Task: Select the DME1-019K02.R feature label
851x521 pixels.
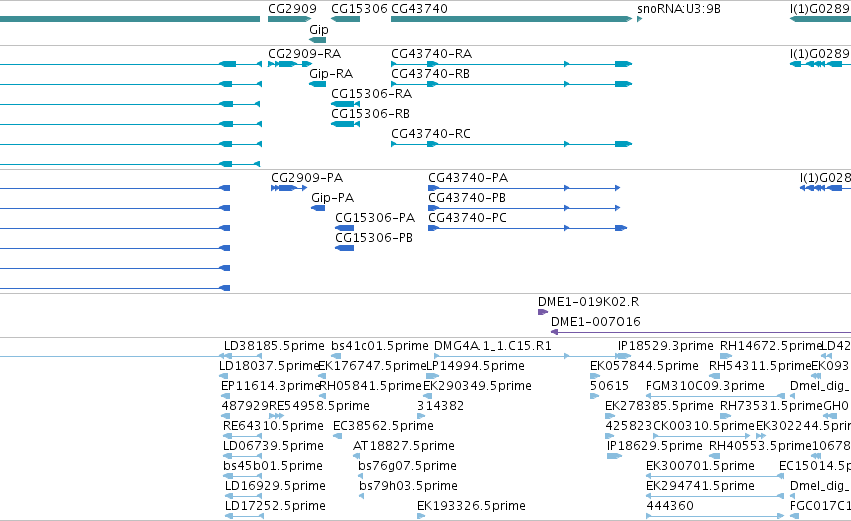Action: pyautogui.click(x=588, y=302)
